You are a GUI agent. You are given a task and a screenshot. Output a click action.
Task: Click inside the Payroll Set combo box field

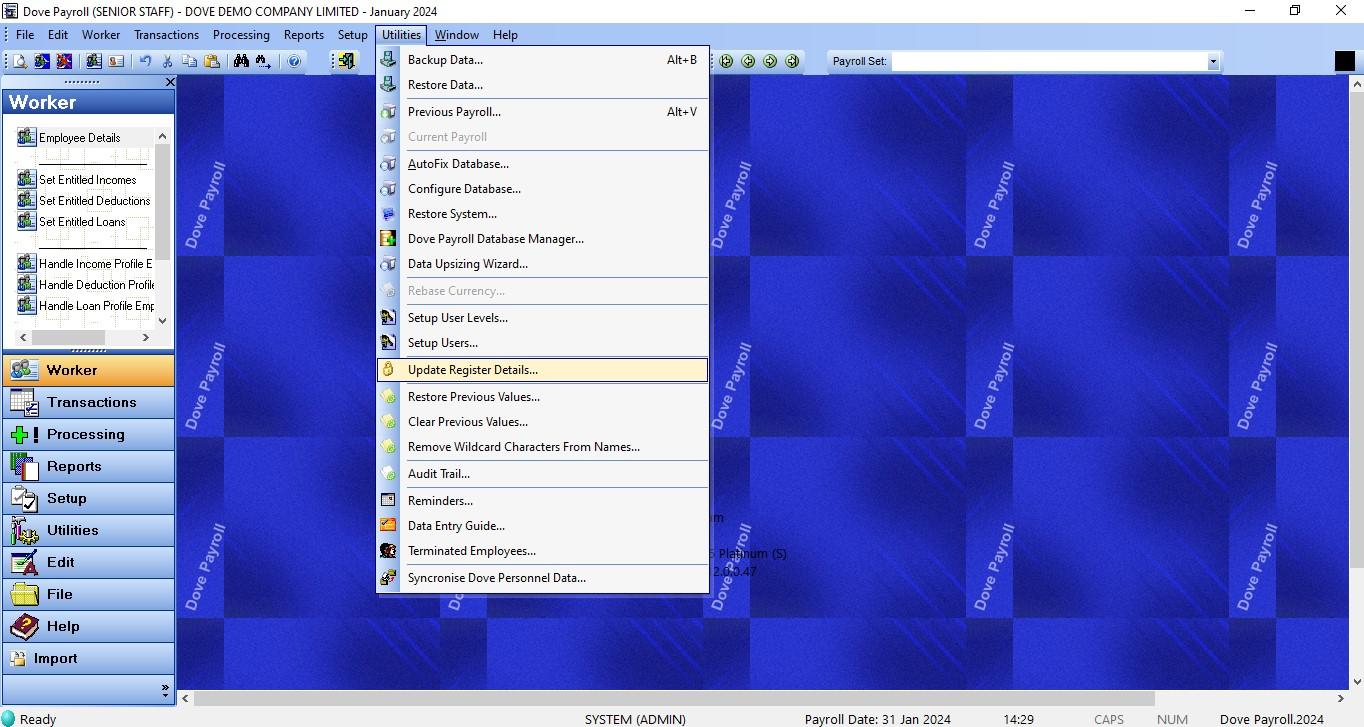tap(1049, 62)
